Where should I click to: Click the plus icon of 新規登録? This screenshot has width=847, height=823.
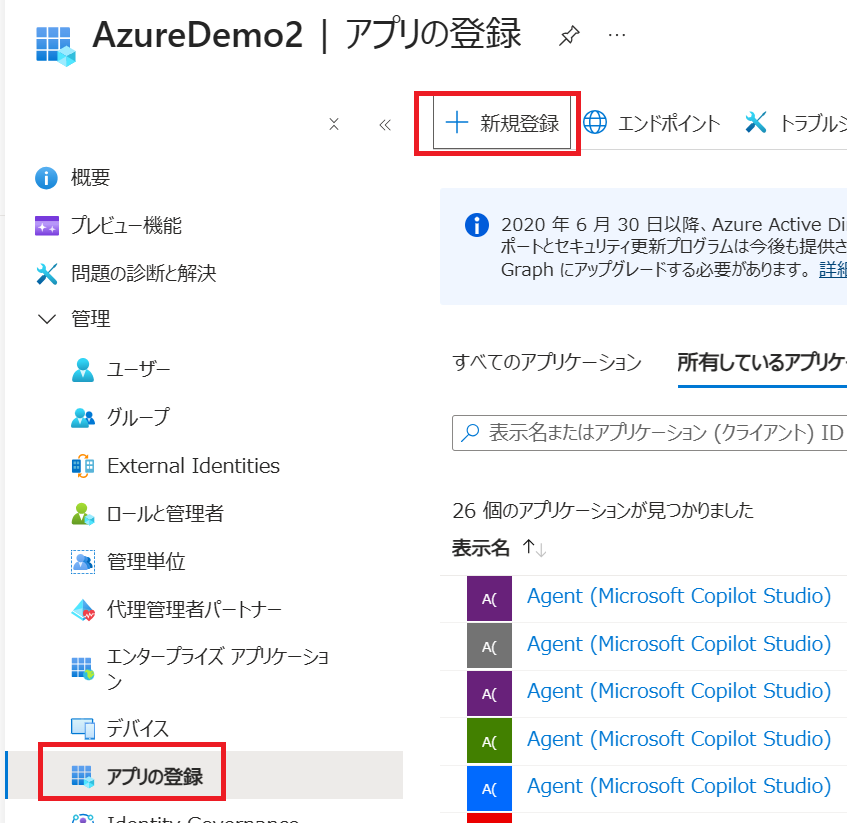tap(456, 123)
